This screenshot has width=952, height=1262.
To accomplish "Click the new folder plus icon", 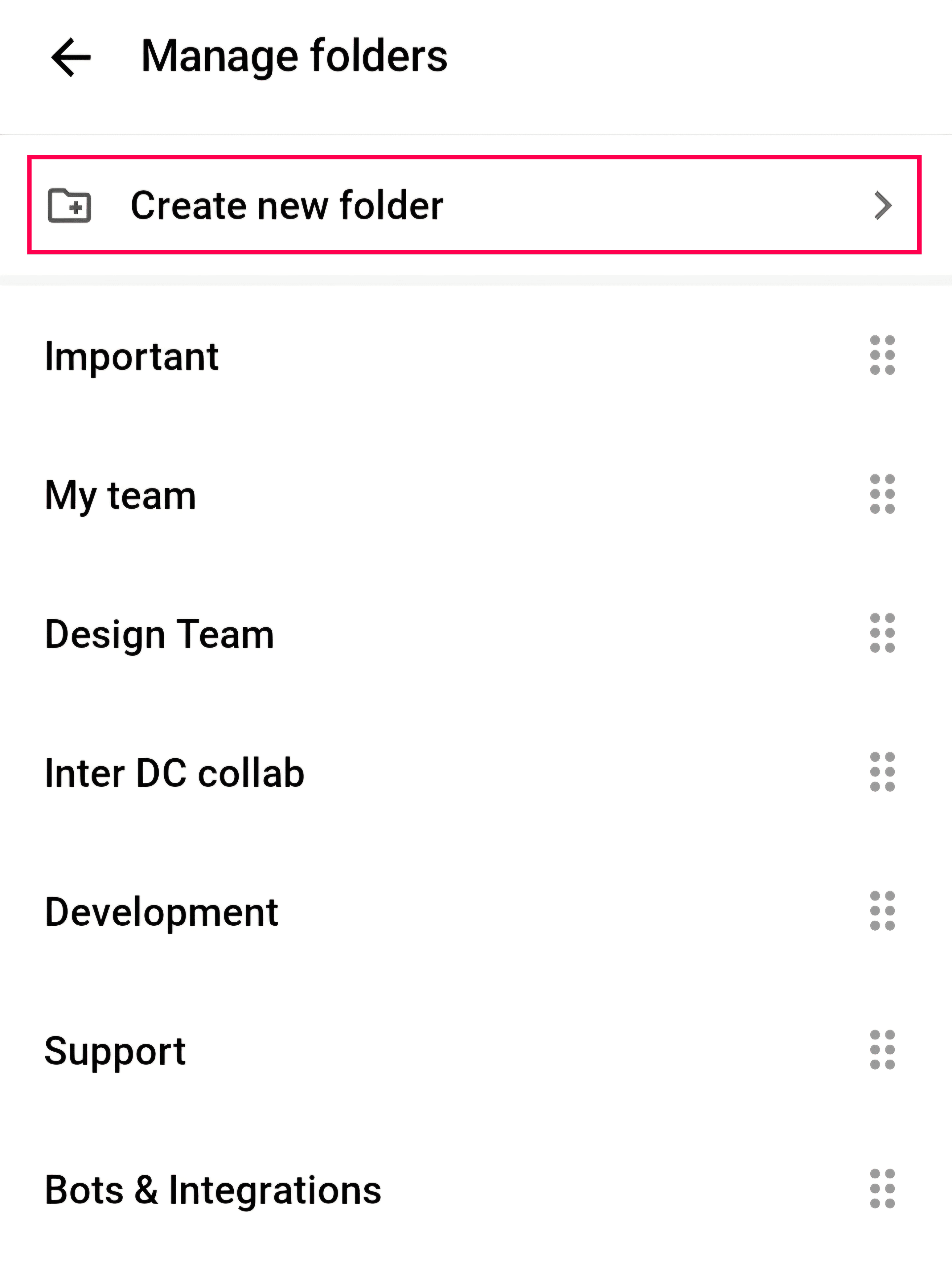I will point(70,205).
